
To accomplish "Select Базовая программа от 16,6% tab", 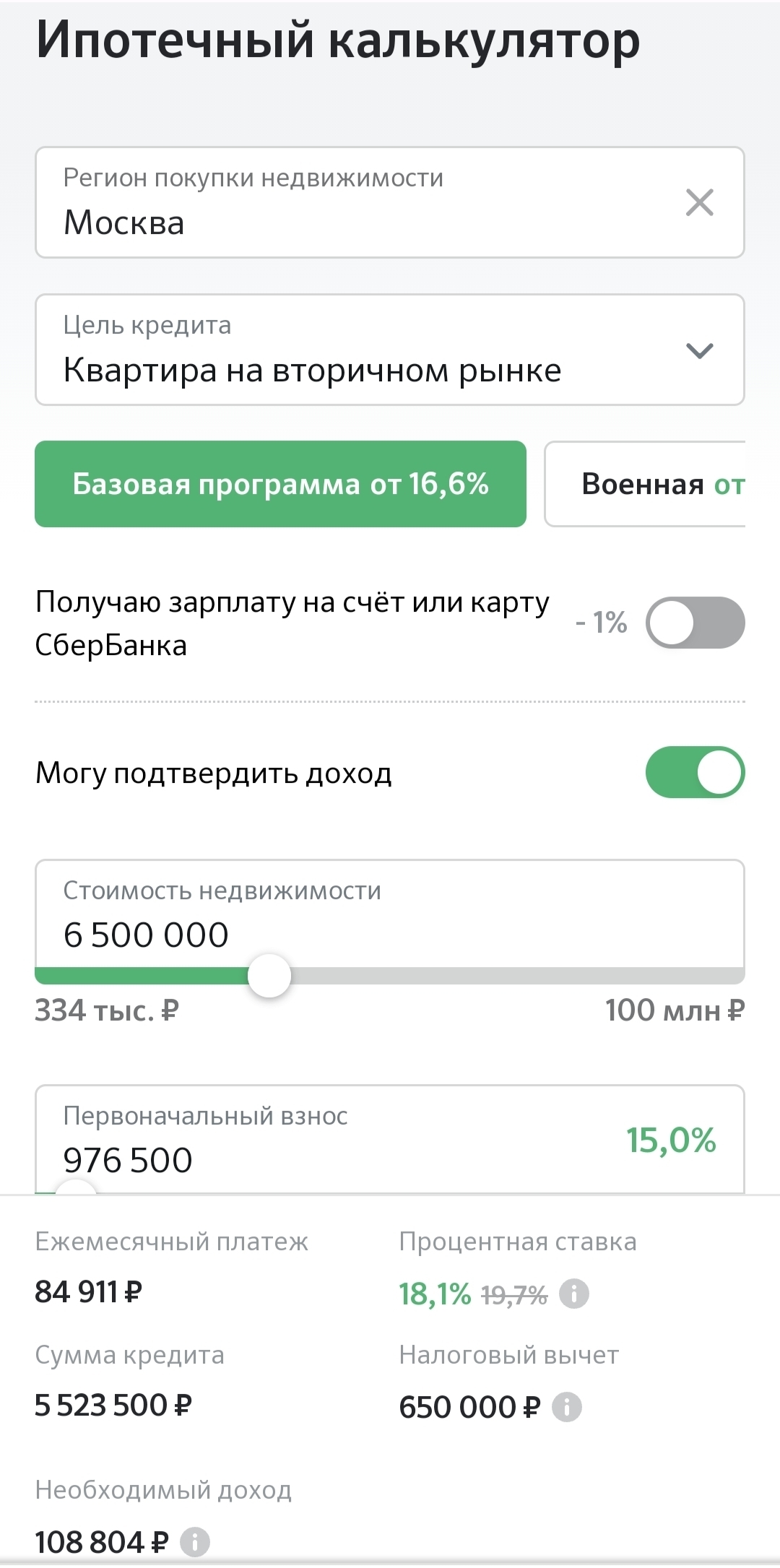I will pyautogui.click(x=280, y=484).
